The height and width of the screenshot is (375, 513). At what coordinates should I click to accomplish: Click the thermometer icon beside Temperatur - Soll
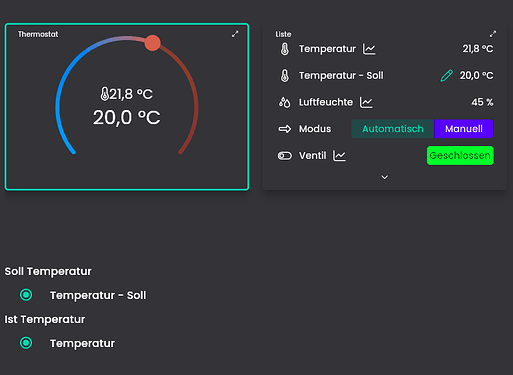(285, 76)
